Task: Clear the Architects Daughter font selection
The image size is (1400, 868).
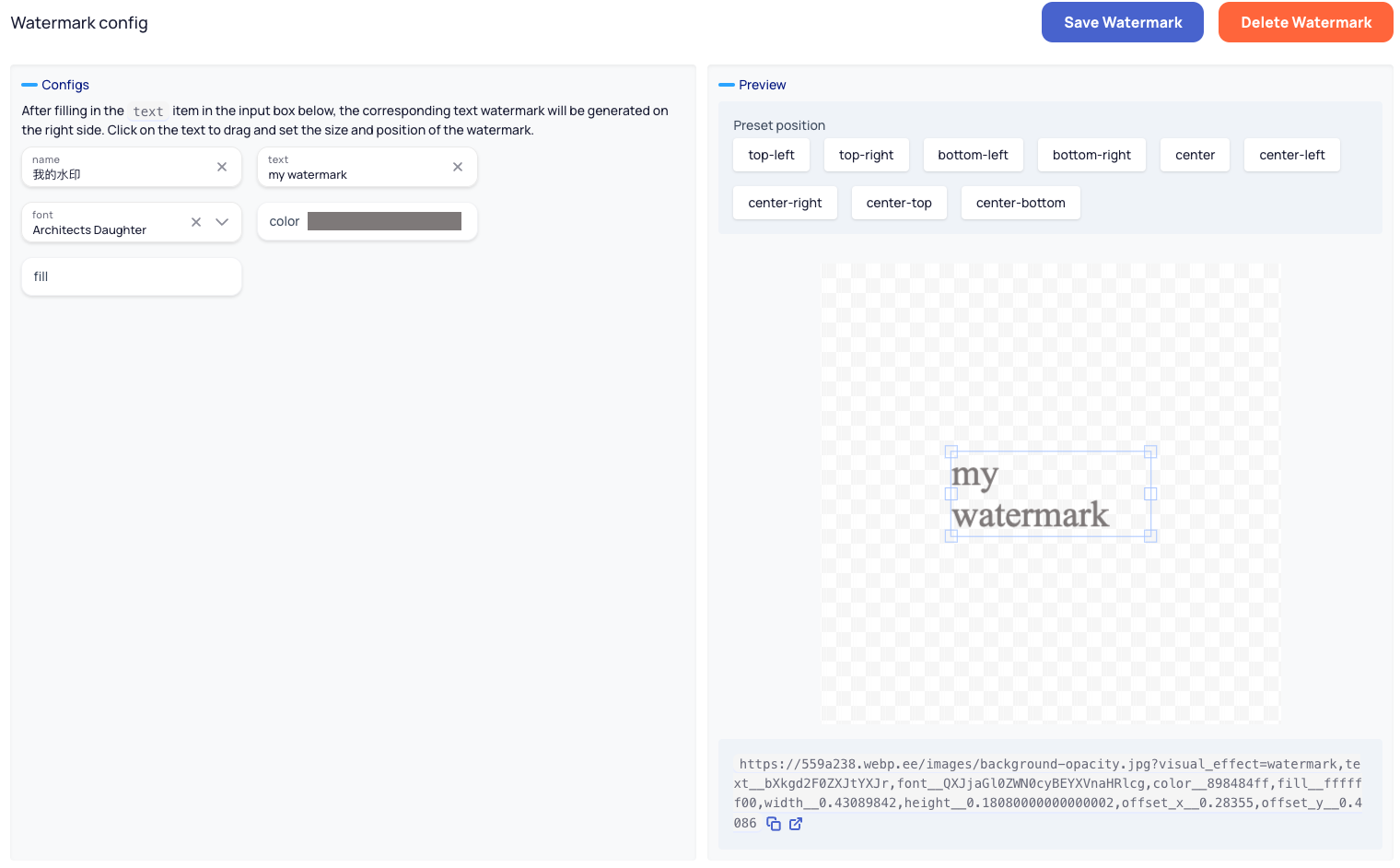Action: 195,222
